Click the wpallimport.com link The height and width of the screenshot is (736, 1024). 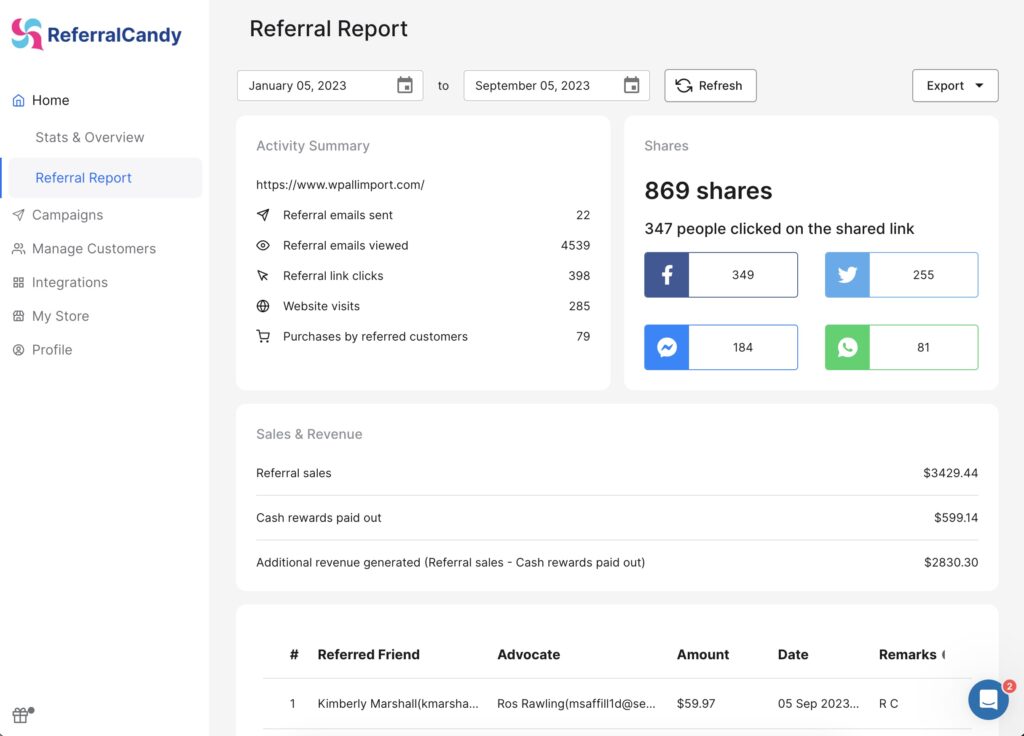pos(340,184)
